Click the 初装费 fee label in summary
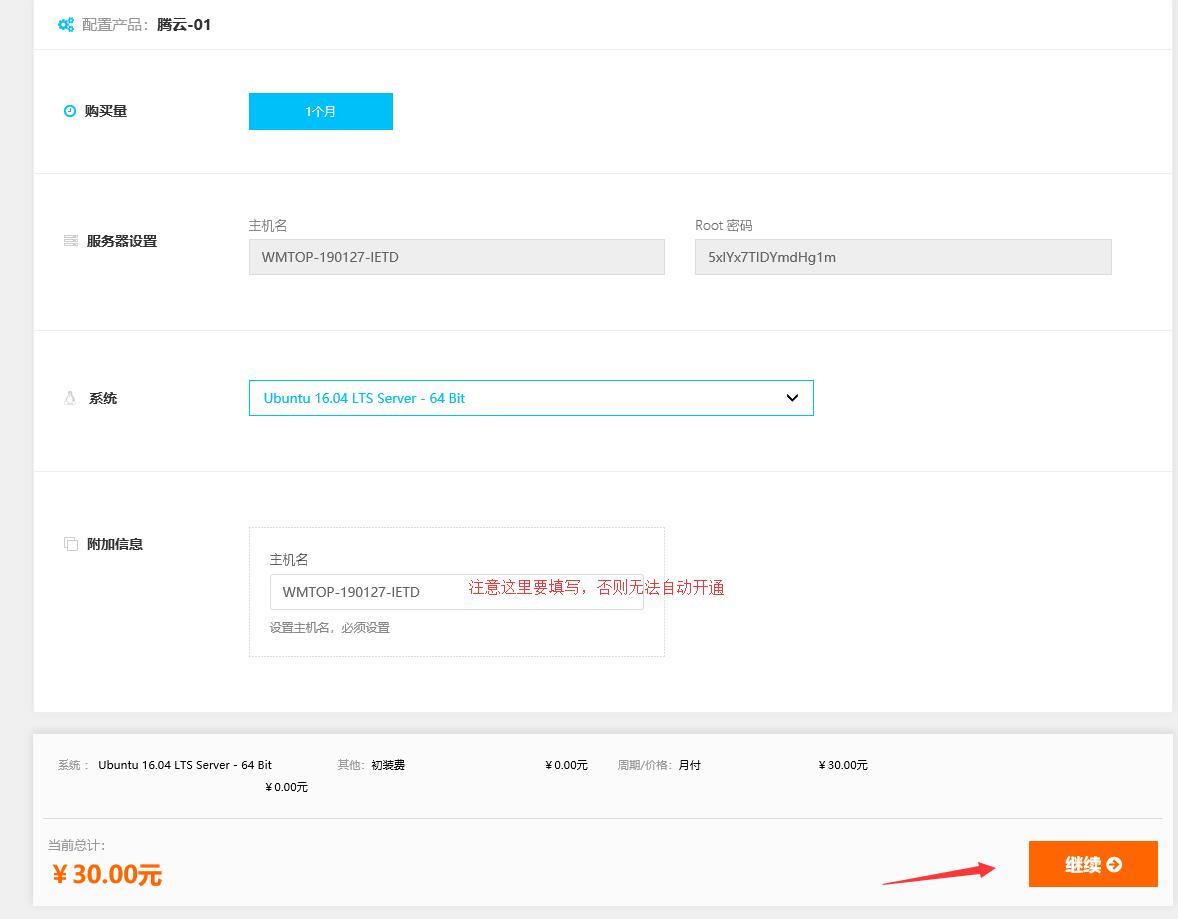Screen dimensions: 1178x919 388,765
